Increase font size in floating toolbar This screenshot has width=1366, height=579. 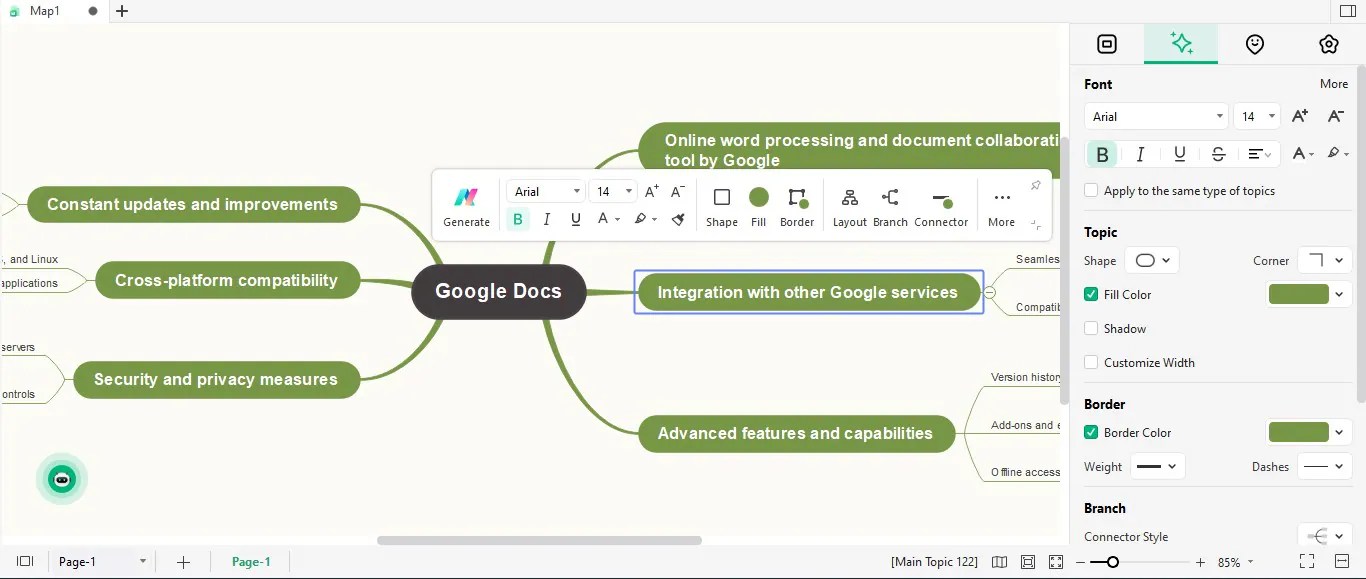[x=651, y=191]
